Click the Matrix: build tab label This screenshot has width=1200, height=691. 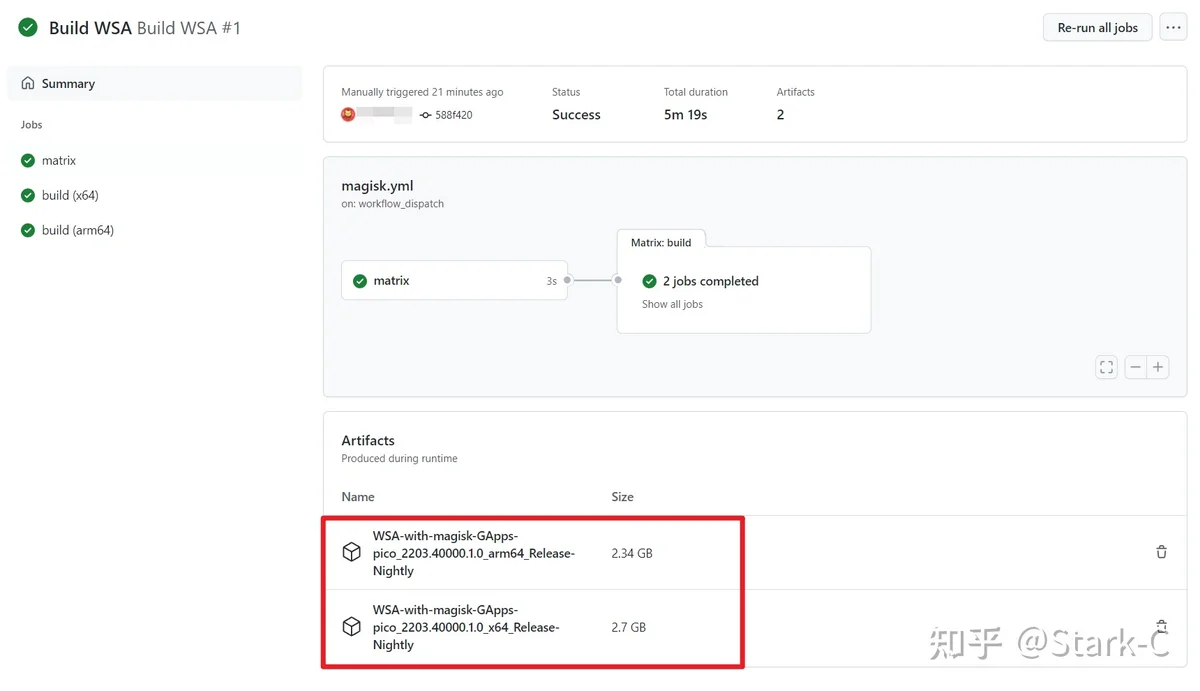click(661, 242)
